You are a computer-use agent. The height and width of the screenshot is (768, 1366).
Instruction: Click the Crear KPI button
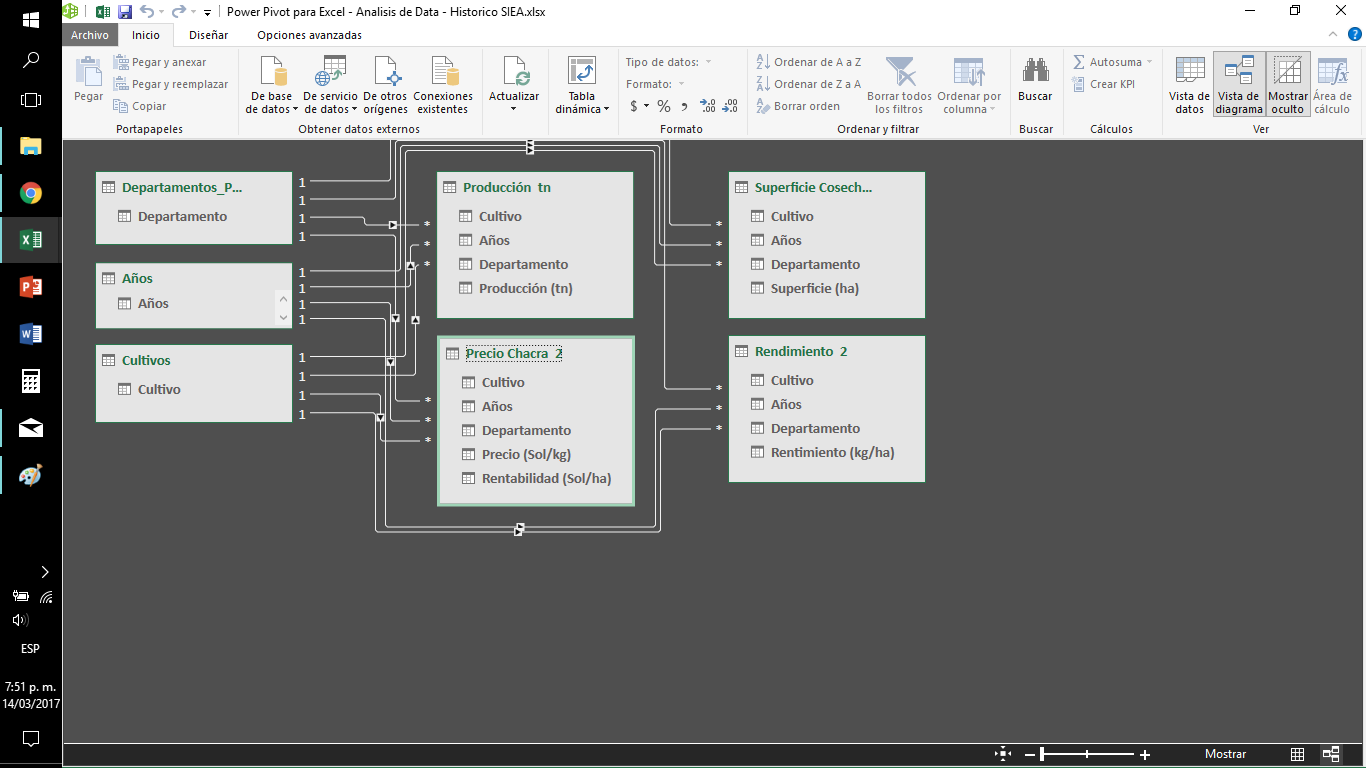click(1103, 84)
